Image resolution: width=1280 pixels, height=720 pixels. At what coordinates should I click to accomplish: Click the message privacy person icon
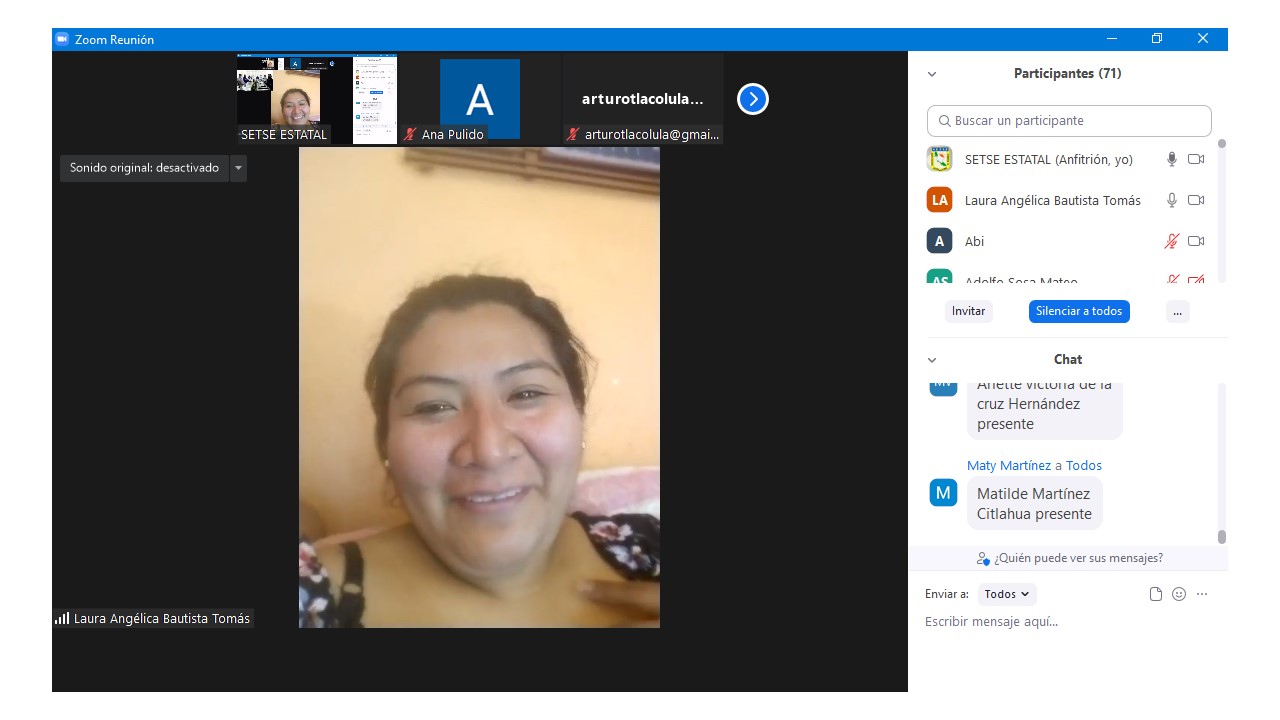[983, 559]
